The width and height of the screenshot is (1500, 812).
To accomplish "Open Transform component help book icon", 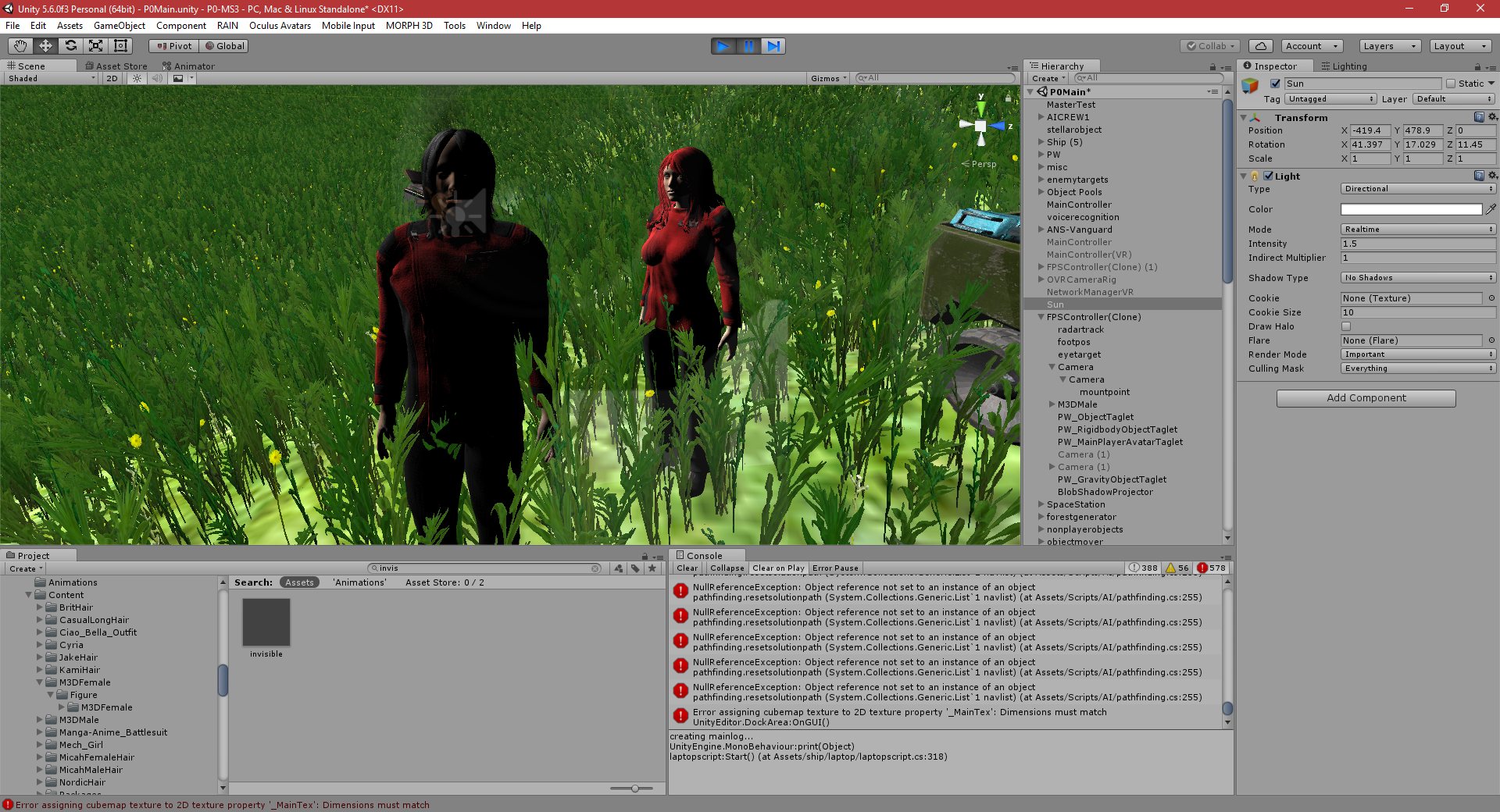I will click(x=1479, y=117).
